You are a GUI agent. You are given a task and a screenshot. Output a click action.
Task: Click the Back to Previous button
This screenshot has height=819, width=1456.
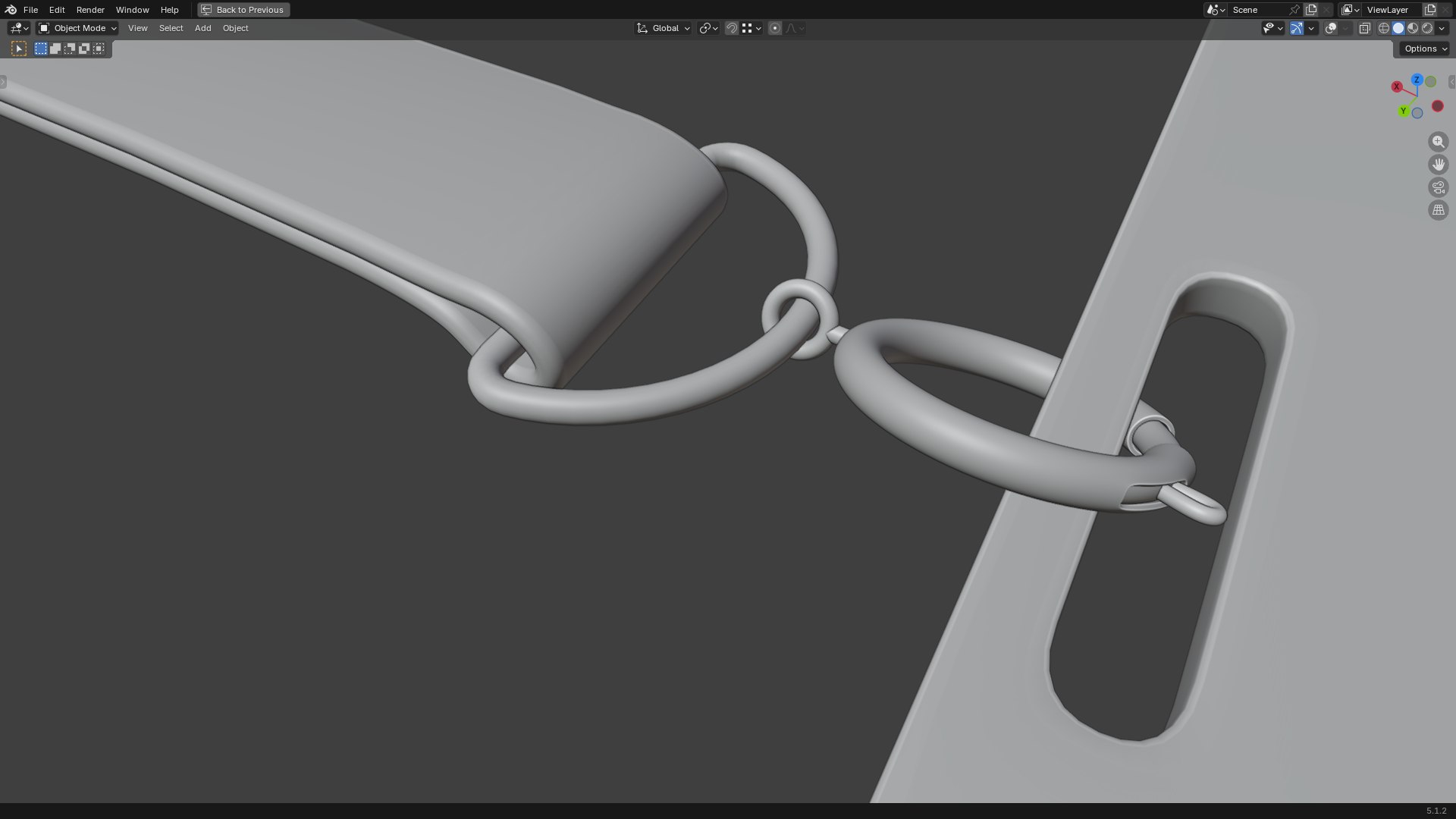point(243,10)
